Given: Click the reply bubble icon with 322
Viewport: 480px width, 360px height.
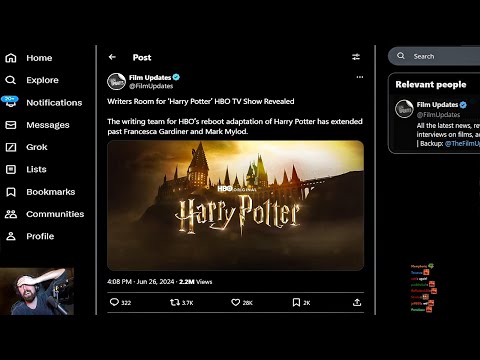Looking at the screenshot, I should click(114, 302).
